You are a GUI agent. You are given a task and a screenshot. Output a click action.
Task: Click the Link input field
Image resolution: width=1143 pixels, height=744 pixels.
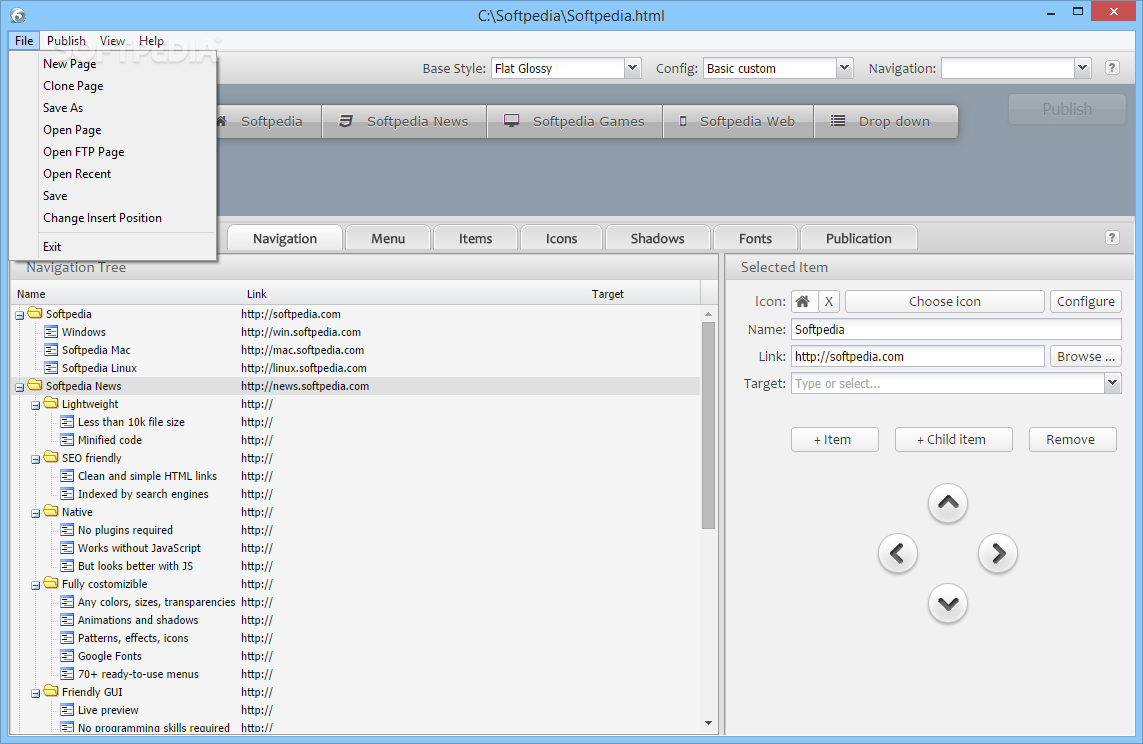pos(918,356)
